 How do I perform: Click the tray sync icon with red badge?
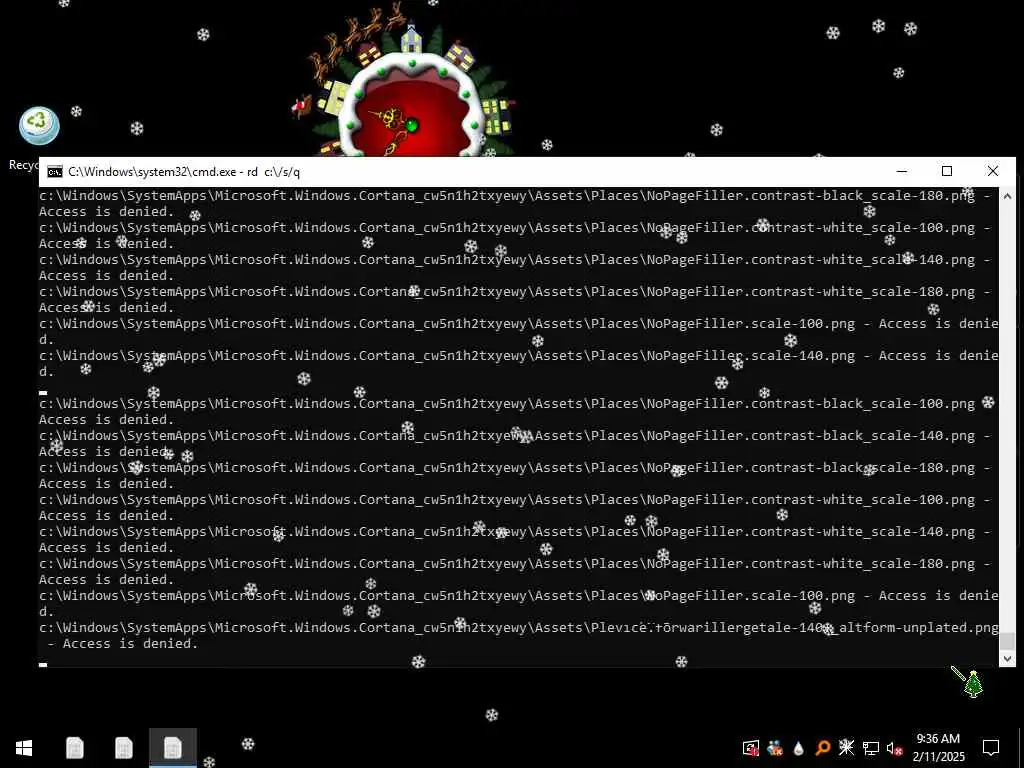[751, 748]
